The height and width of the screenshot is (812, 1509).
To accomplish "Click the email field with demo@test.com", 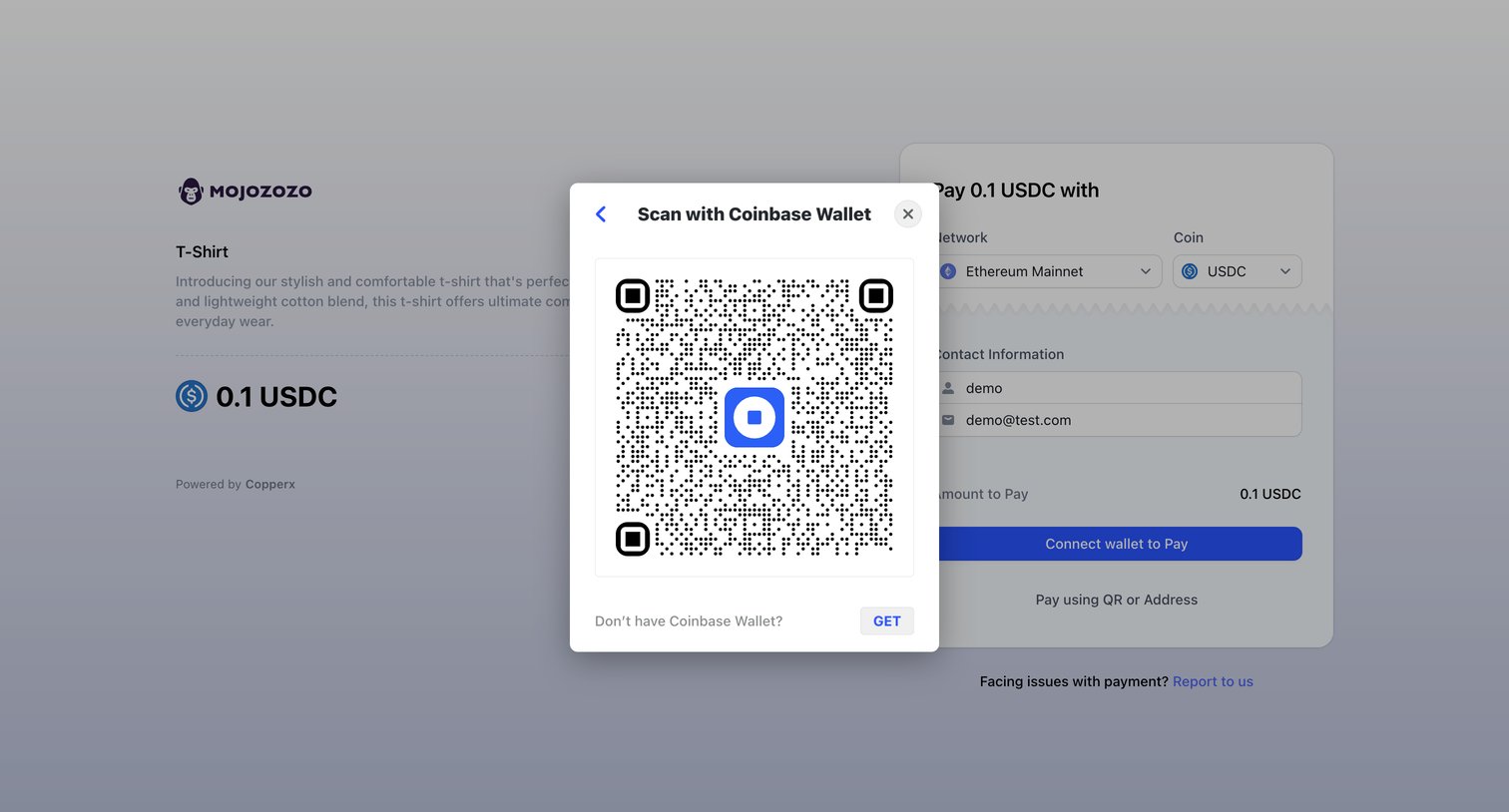I will pyautogui.click(x=1118, y=420).
